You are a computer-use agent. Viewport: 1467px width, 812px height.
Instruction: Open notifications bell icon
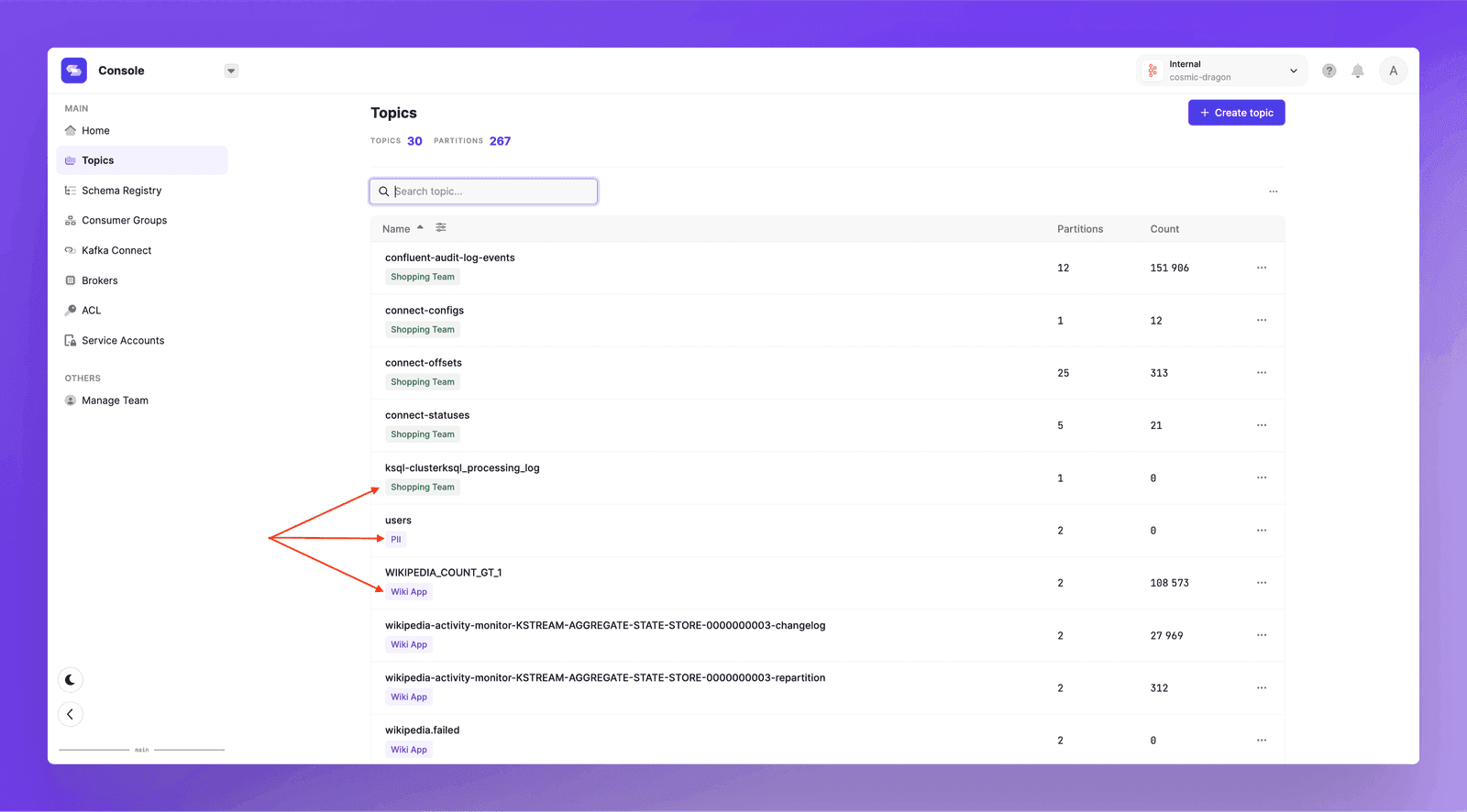pos(1358,71)
